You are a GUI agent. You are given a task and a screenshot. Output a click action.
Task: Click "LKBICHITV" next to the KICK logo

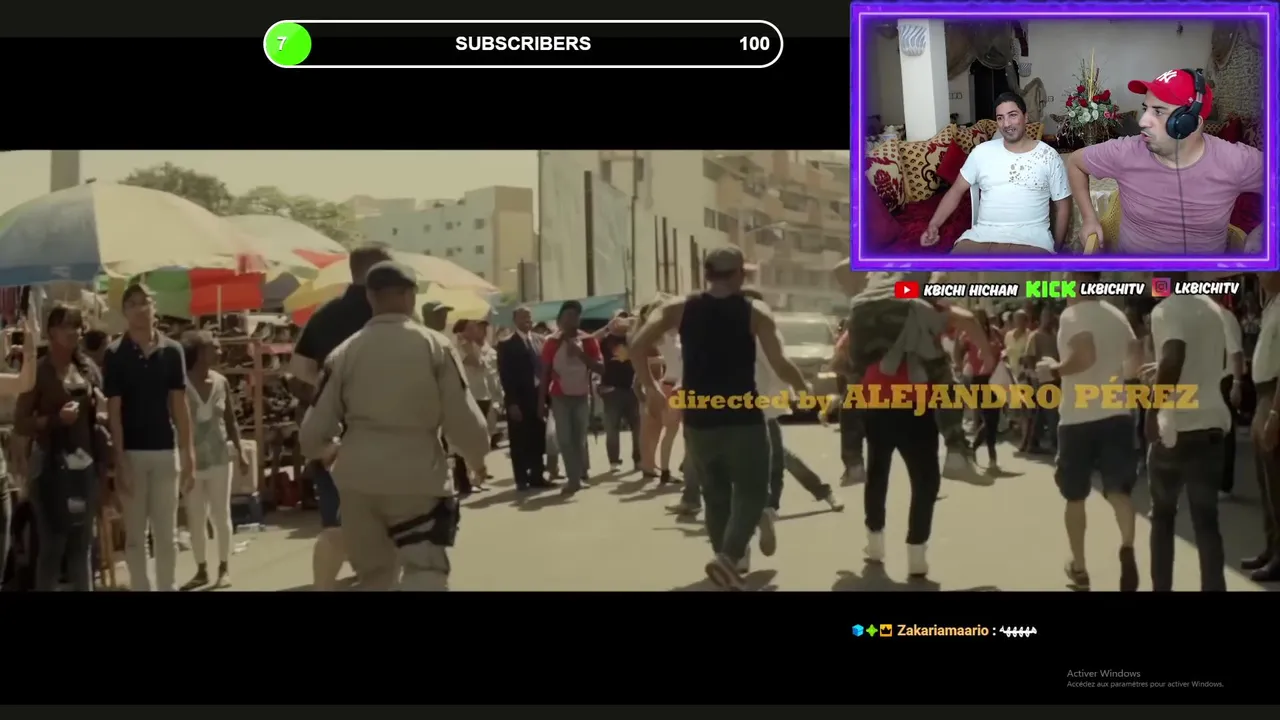pos(1112,289)
